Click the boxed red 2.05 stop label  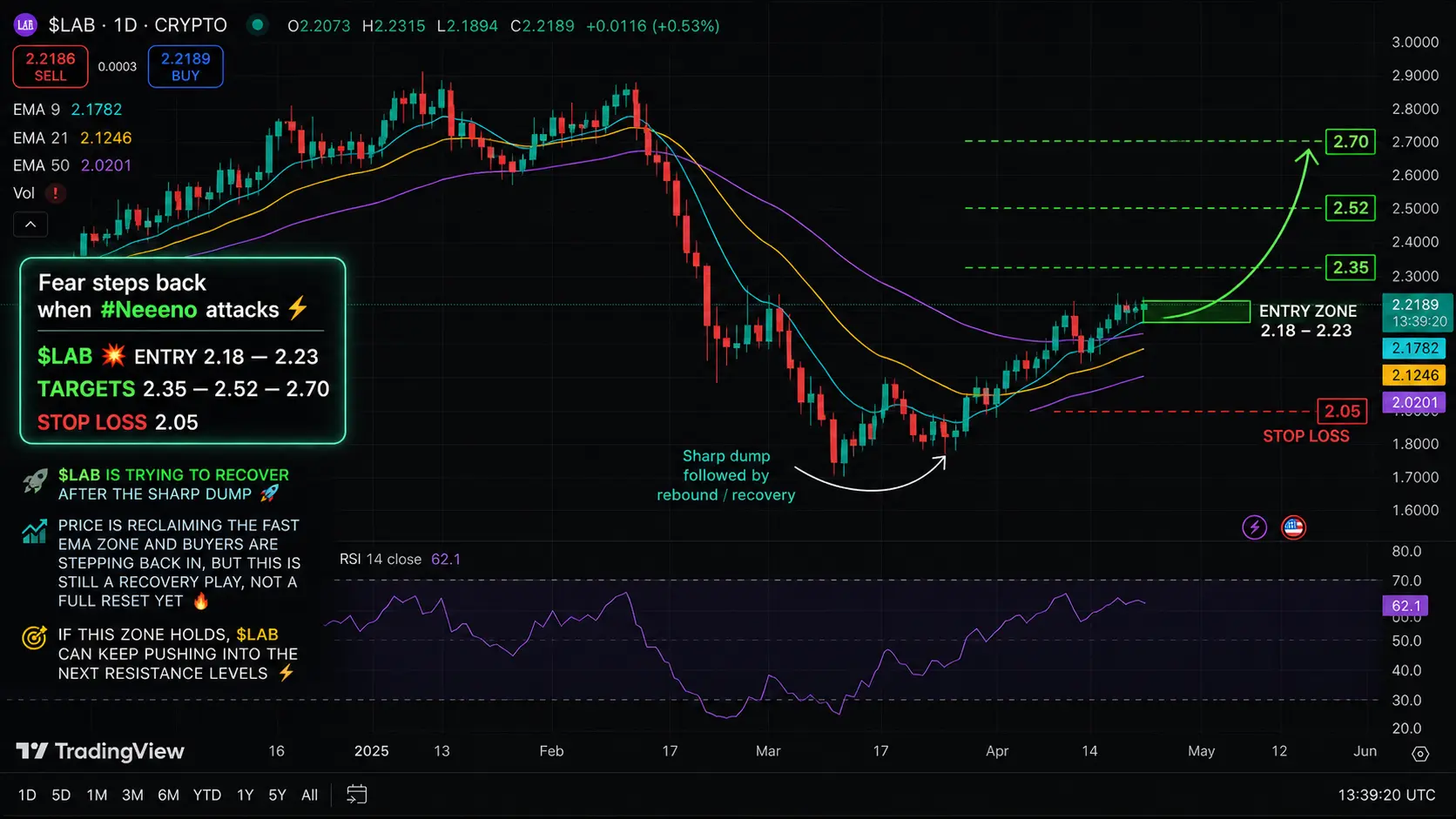click(x=1342, y=411)
